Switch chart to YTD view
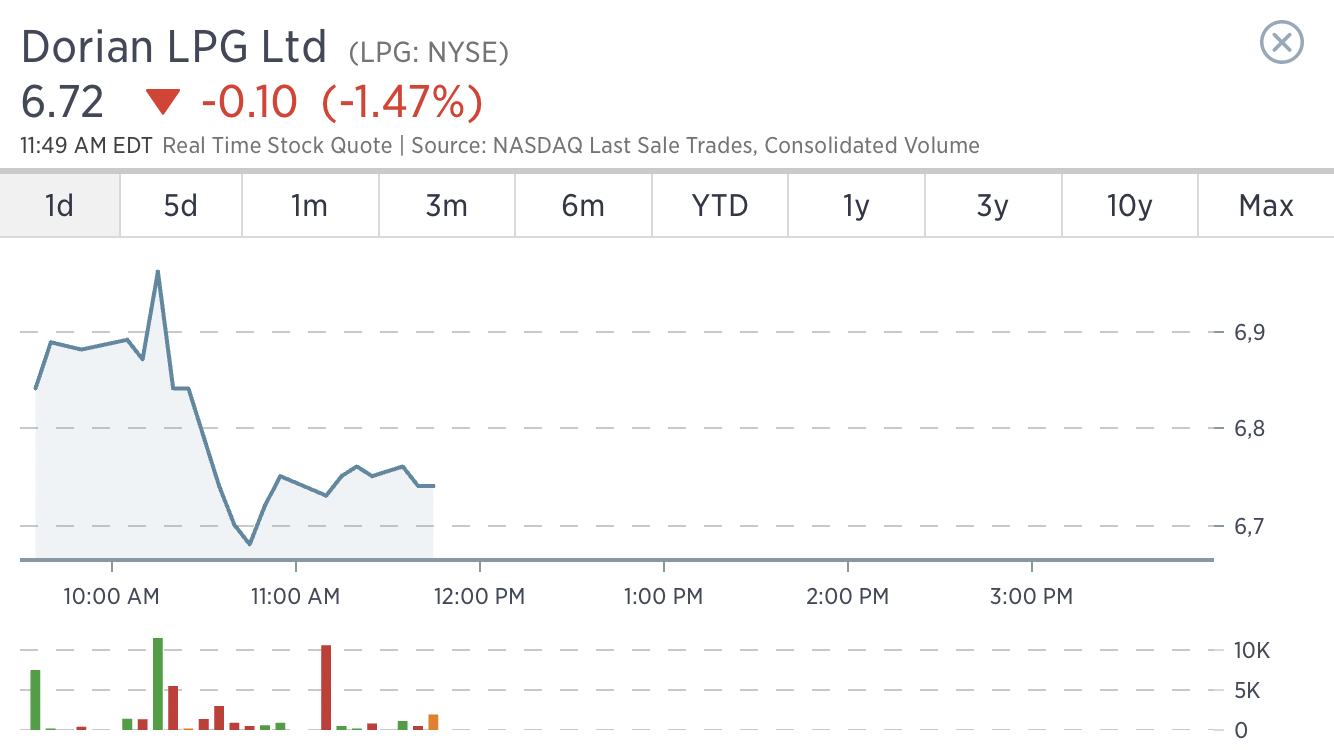1334x750 pixels. [x=720, y=206]
